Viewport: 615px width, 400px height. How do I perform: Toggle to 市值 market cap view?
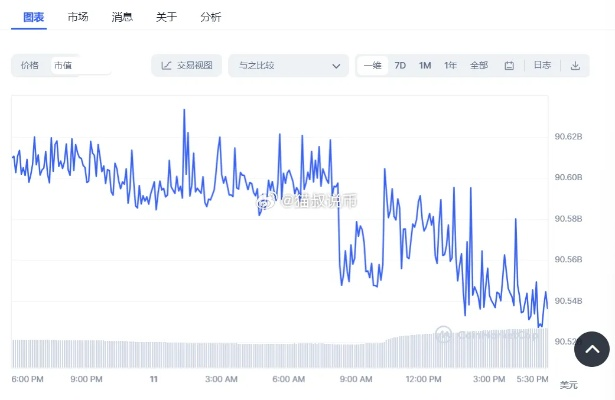click(64, 66)
